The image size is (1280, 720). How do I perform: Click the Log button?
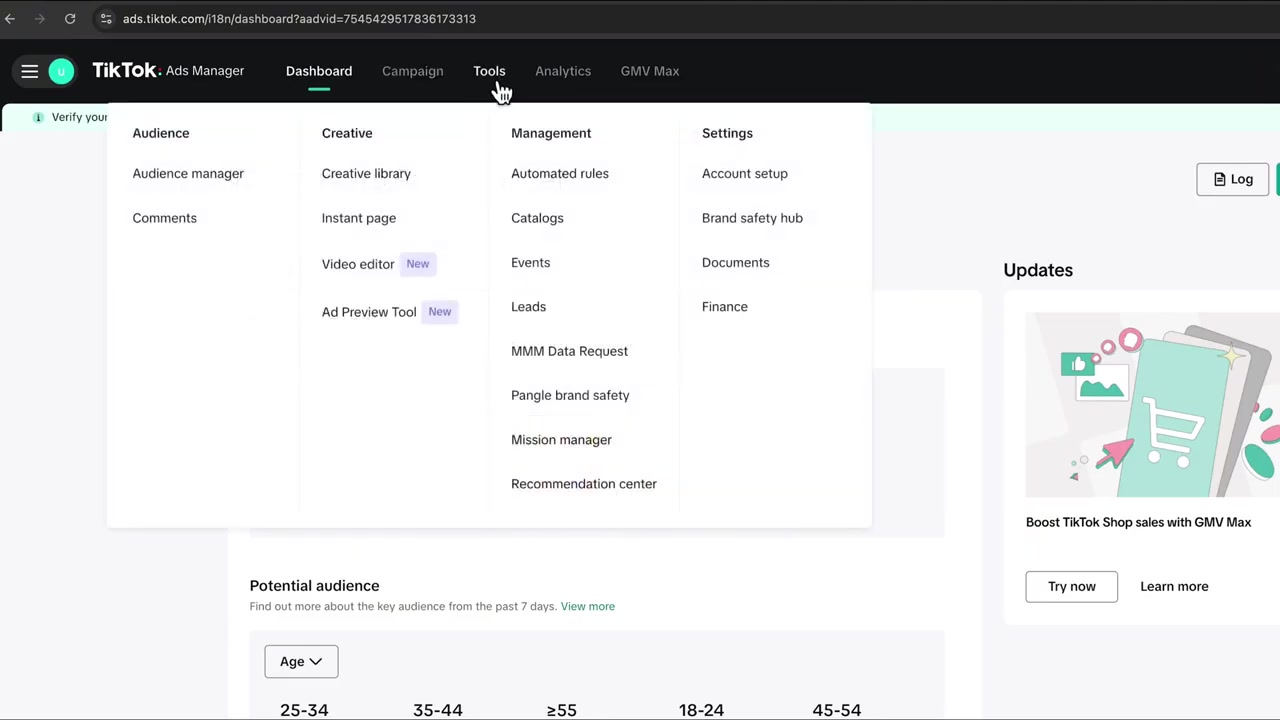tap(1232, 179)
